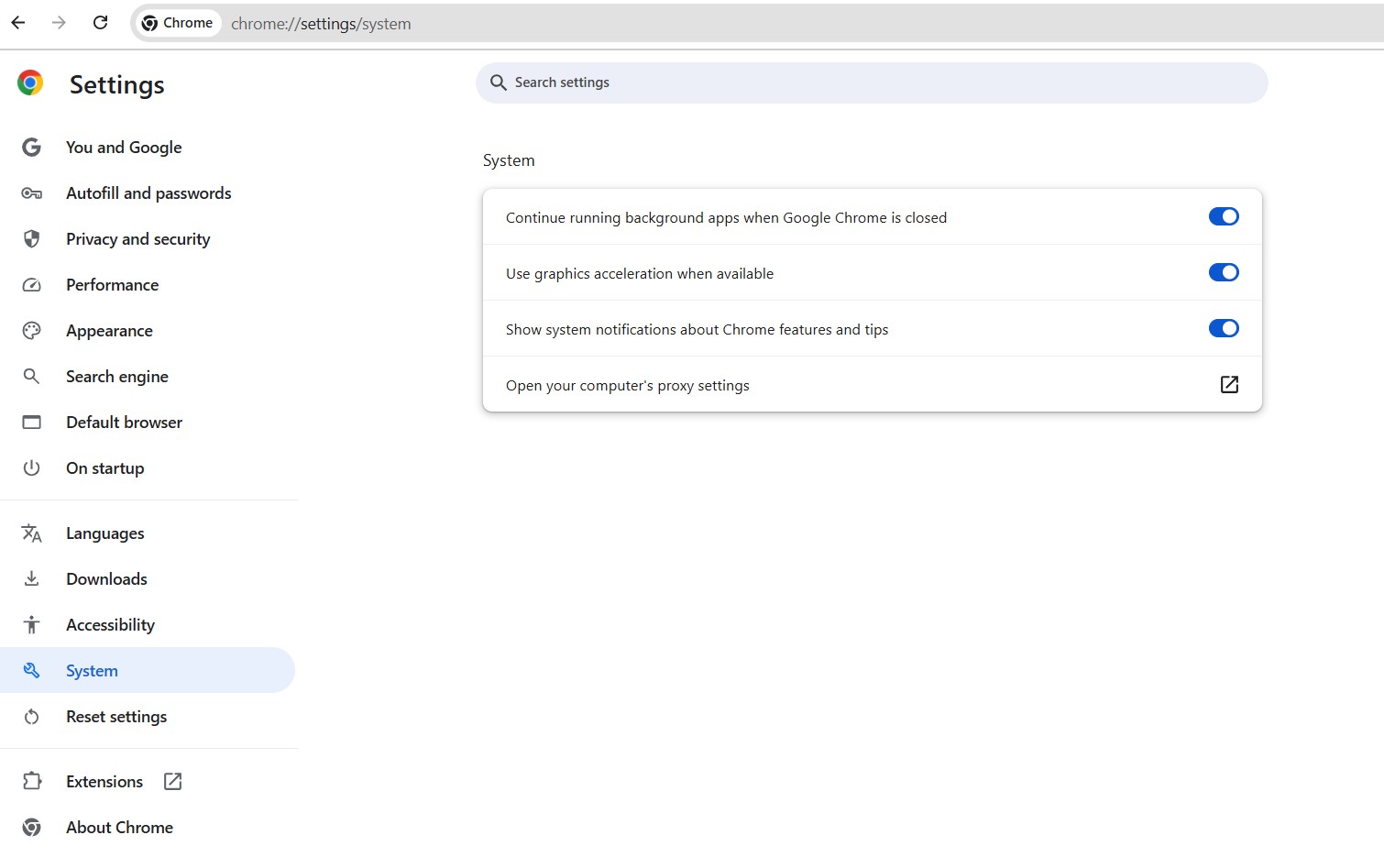
Task: Click the Reset settings circular arrow icon
Action: tap(31, 717)
